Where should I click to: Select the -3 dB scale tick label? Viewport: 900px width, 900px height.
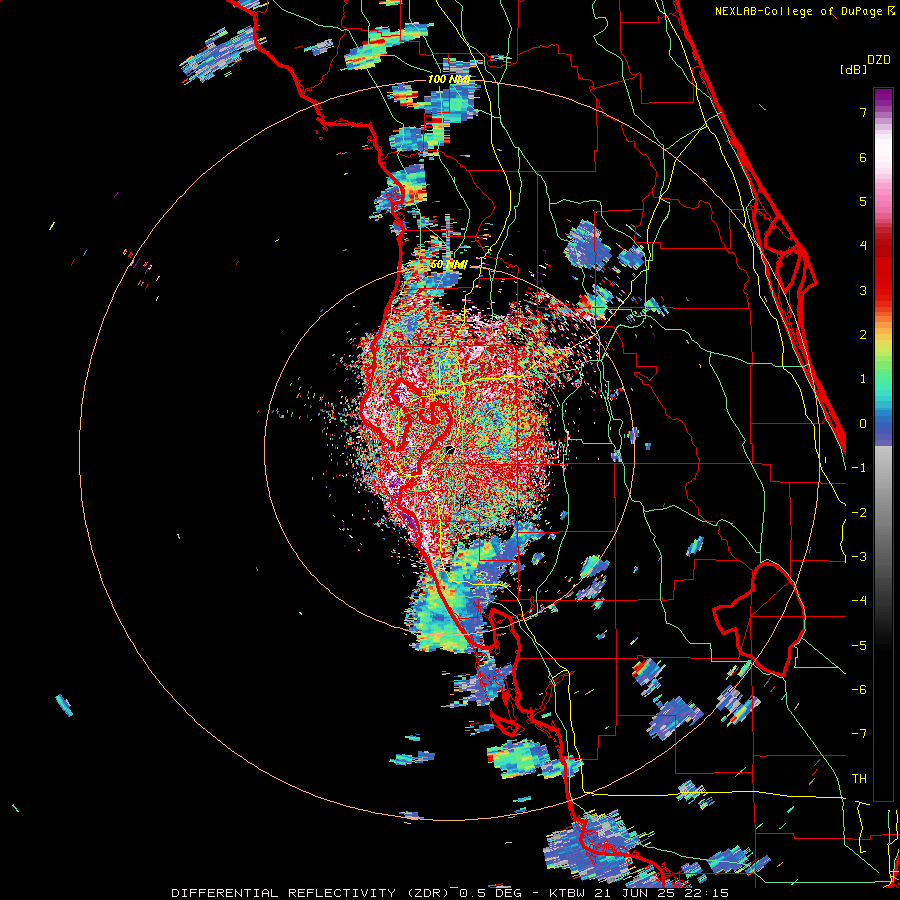(x=859, y=557)
